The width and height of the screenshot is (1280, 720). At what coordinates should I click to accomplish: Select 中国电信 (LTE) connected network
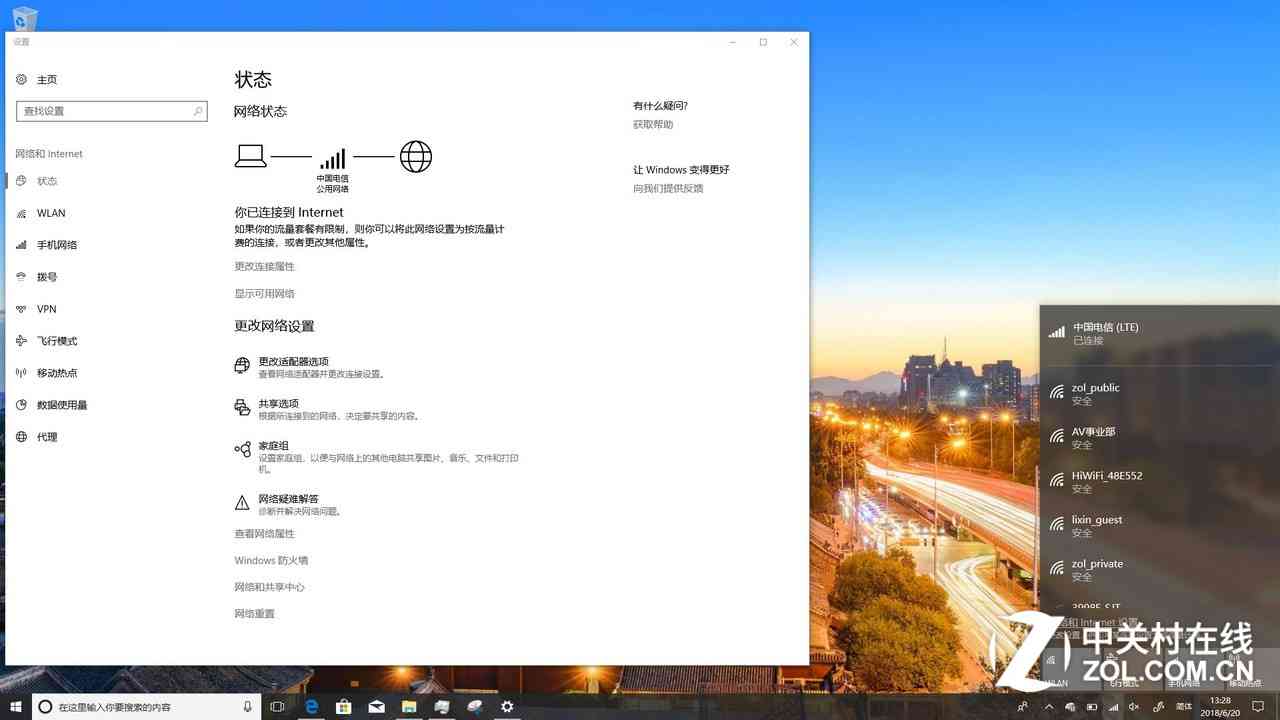(1160, 333)
